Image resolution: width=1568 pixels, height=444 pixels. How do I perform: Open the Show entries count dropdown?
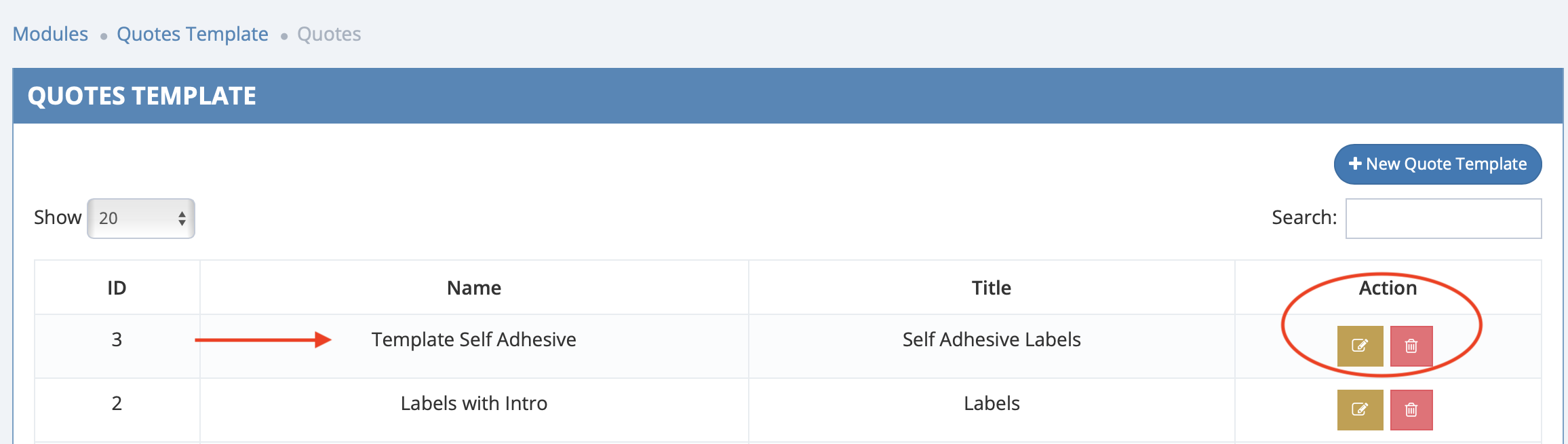point(141,219)
